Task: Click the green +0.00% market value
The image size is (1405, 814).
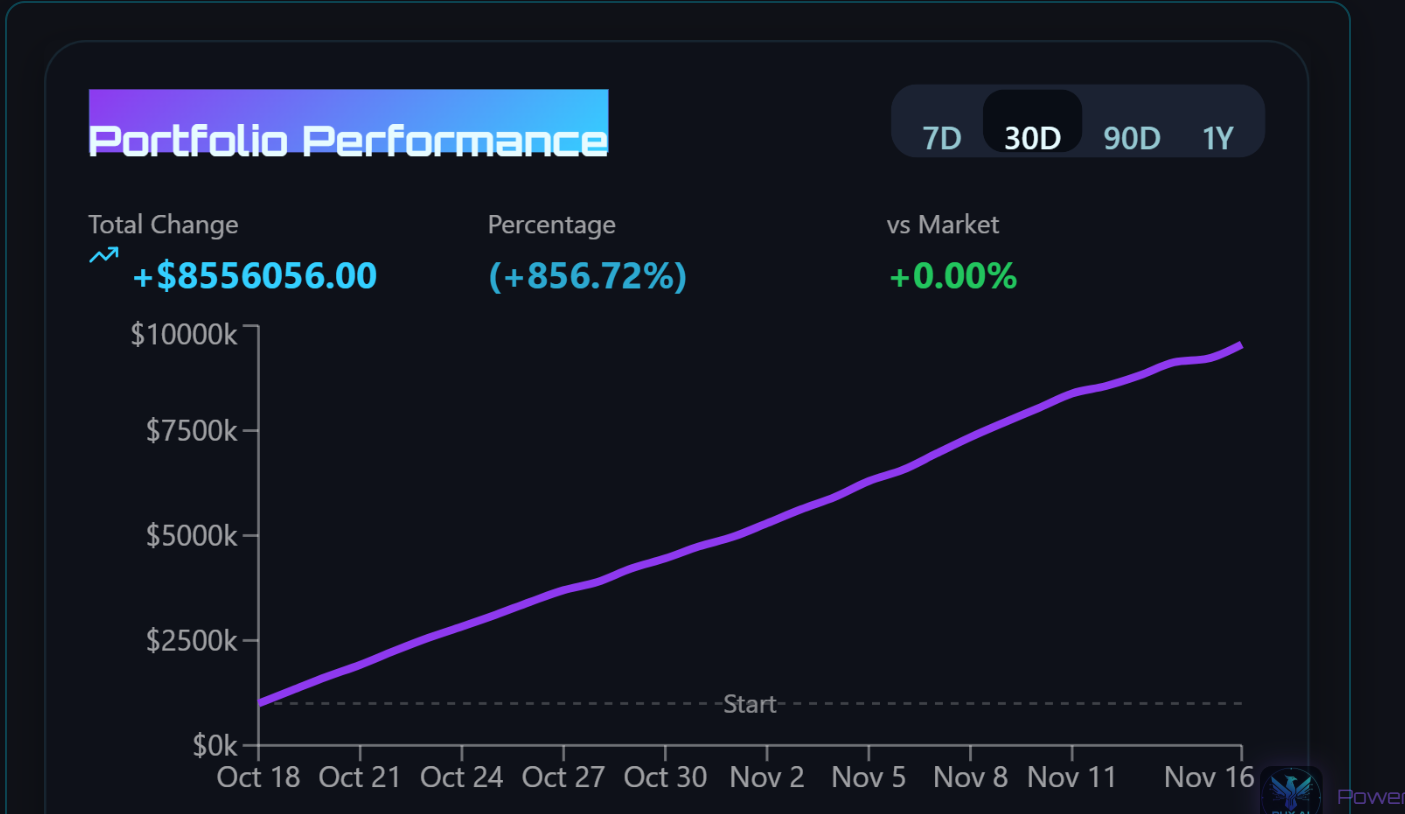Action: [x=952, y=276]
